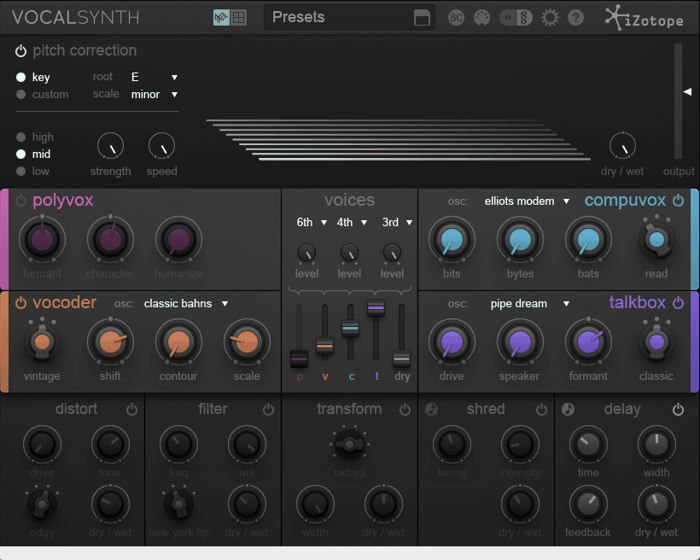Choose the high vocal range
Image resolution: width=700 pixels, height=560 pixels.
21,137
